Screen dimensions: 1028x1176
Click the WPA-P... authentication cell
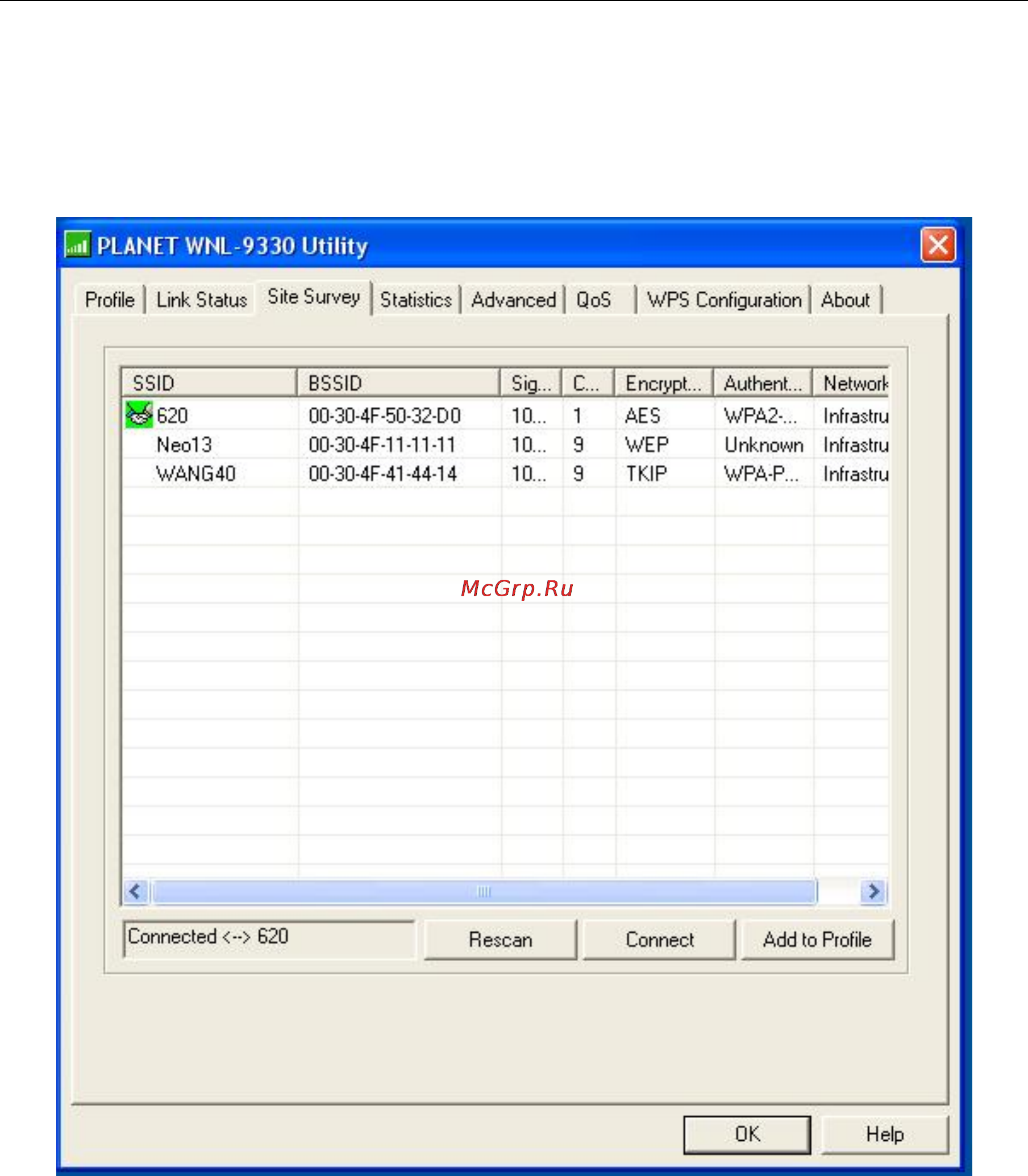pyautogui.click(x=761, y=473)
